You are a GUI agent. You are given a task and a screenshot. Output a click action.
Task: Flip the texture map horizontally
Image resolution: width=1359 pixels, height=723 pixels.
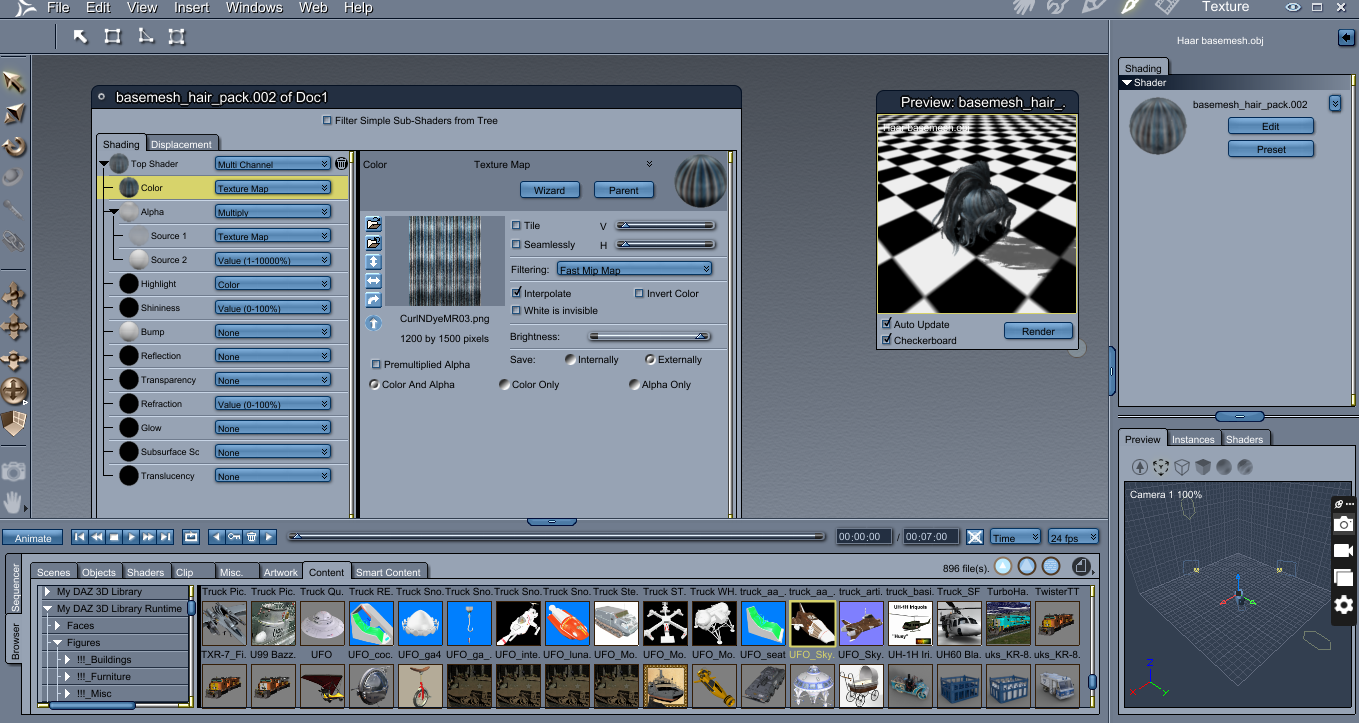point(374,281)
